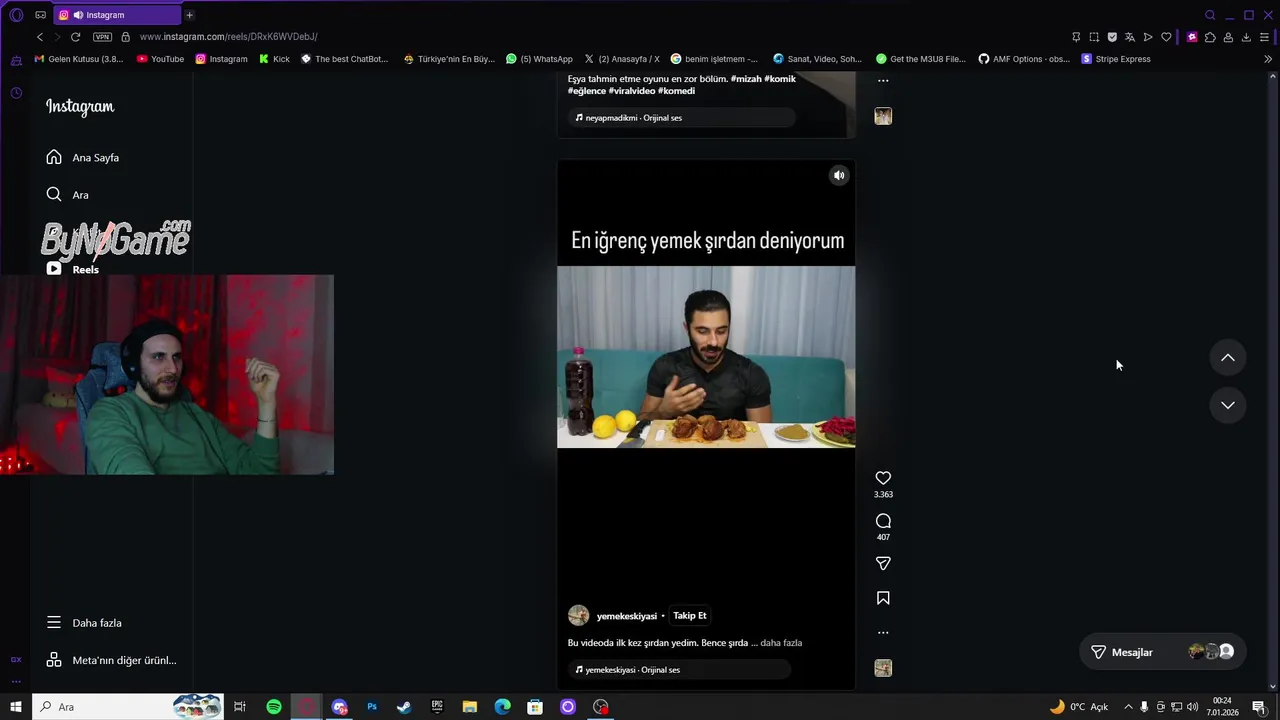Go to Ana Sayfa in Instagram sidebar
This screenshot has height=720, width=1280.
[83, 158]
